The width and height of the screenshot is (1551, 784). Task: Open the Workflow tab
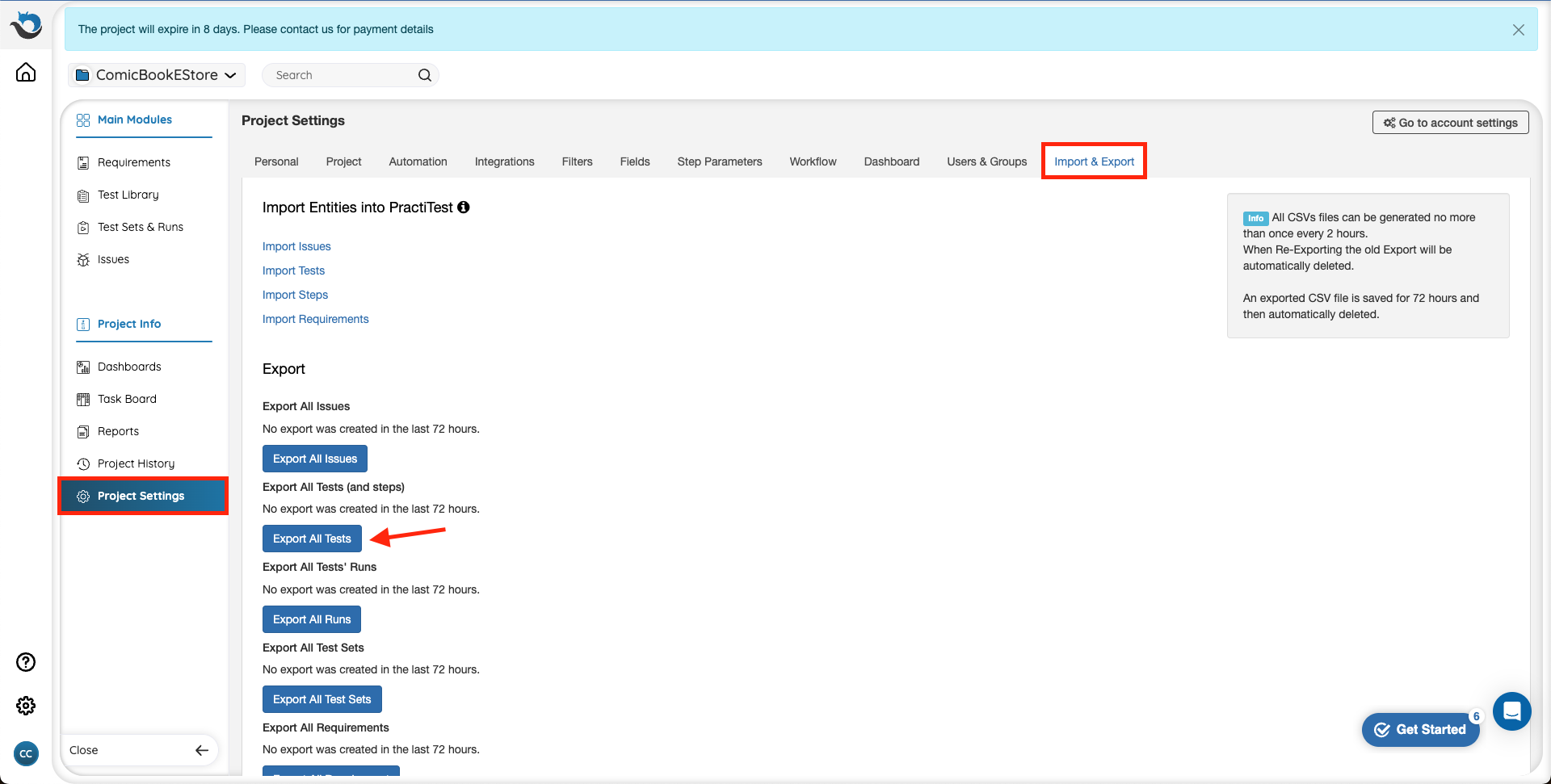(813, 161)
